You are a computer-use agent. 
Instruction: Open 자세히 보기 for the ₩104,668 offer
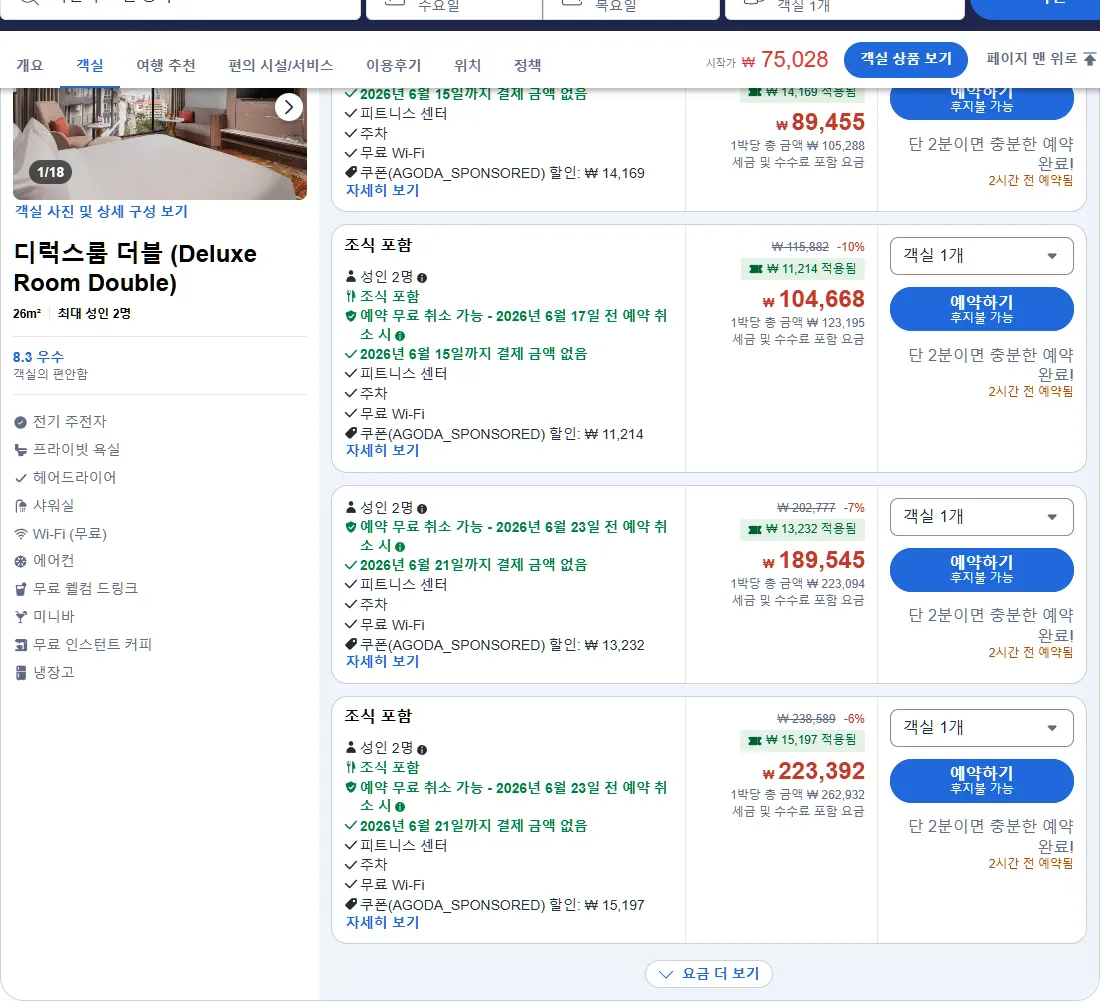click(382, 450)
